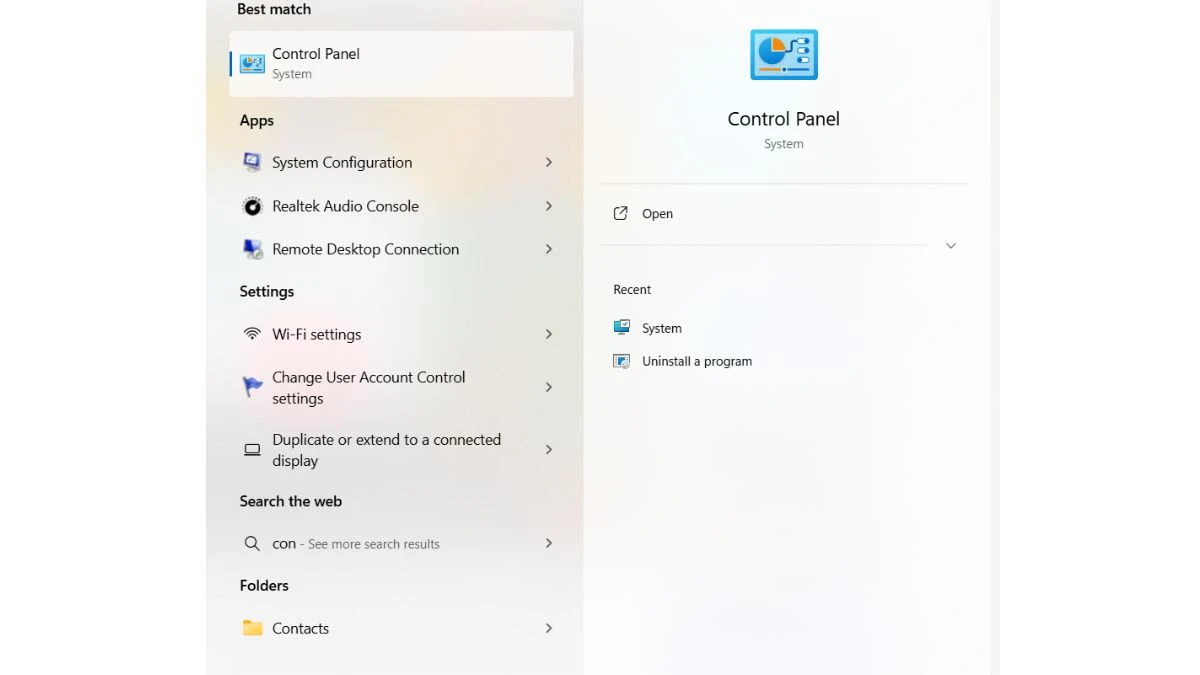Expand Contacts folder result chevron

click(x=548, y=628)
